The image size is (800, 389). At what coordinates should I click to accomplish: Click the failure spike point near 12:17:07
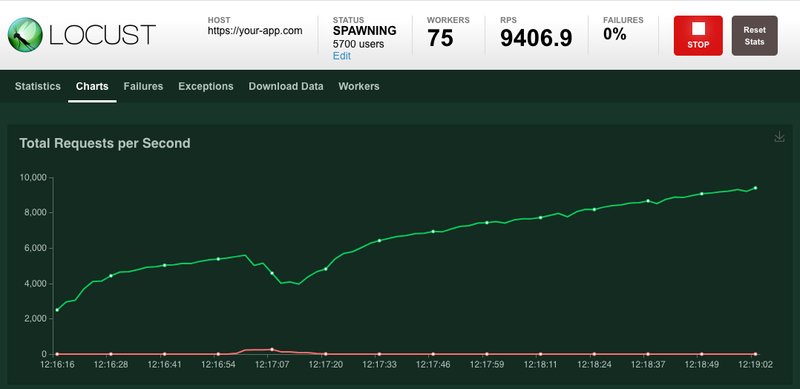click(272, 349)
